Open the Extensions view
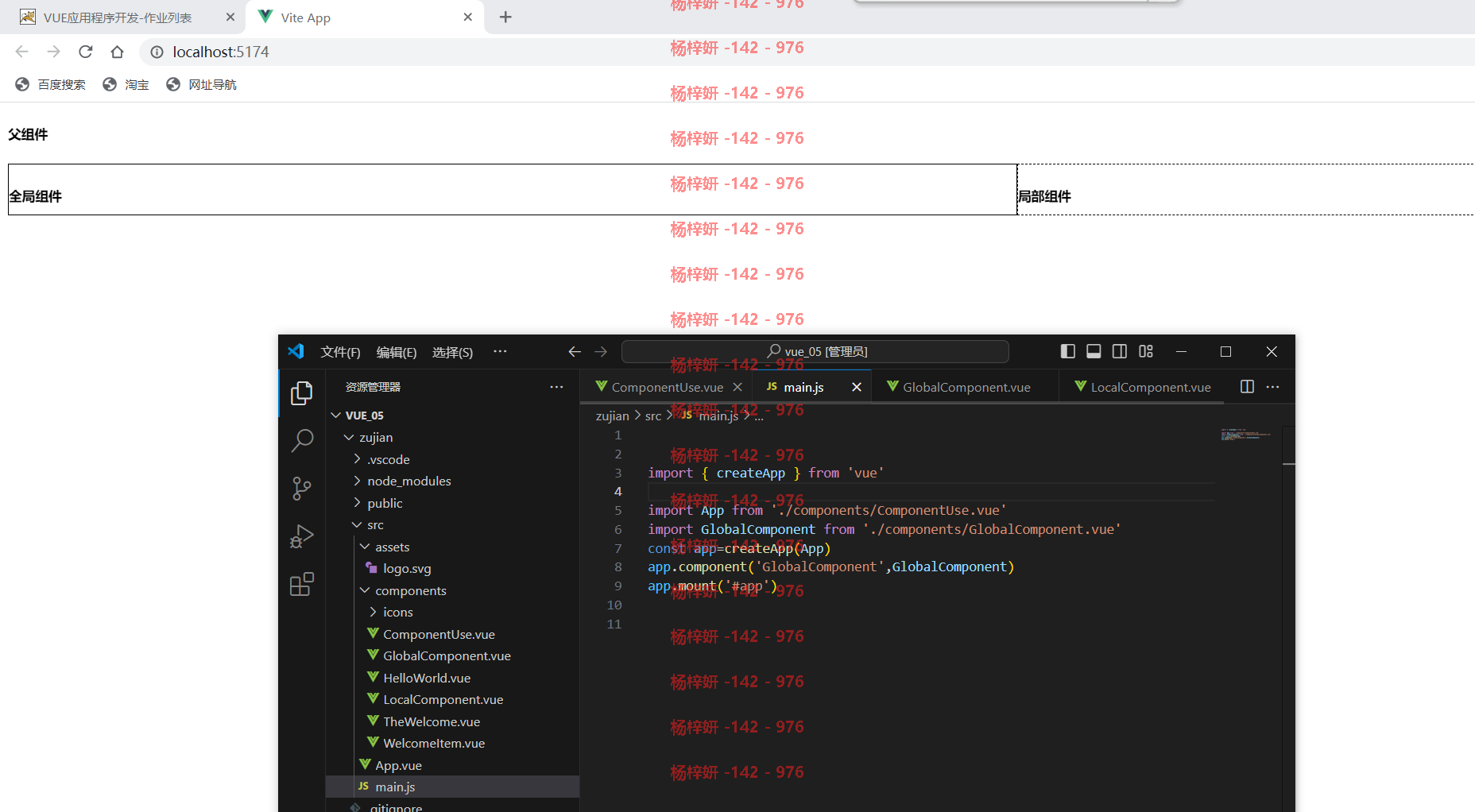This screenshot has width=1475, height=812. (302, 585)
